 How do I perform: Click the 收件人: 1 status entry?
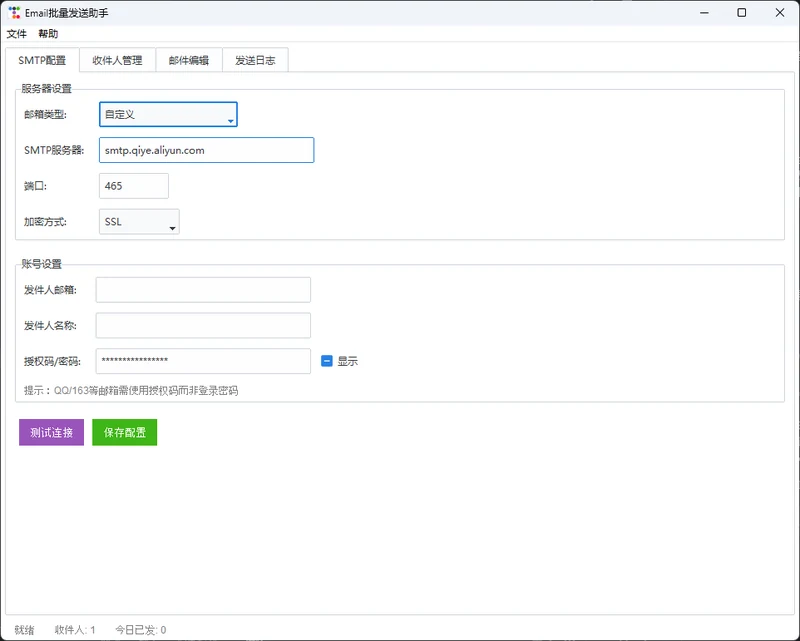tap(75, 630)
